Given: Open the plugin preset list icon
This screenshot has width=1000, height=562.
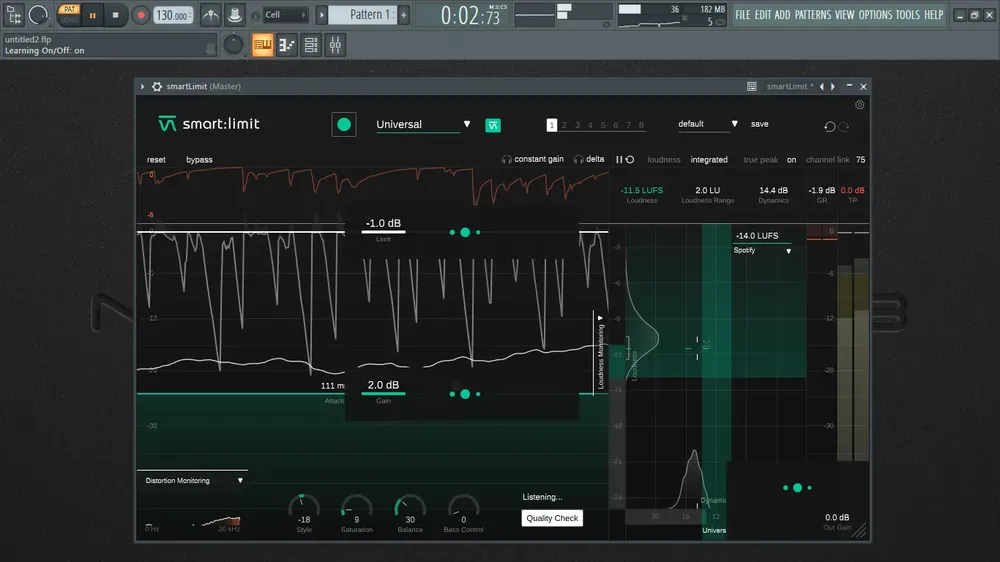Looking at the screenshot, I should (x=752, y=87).
